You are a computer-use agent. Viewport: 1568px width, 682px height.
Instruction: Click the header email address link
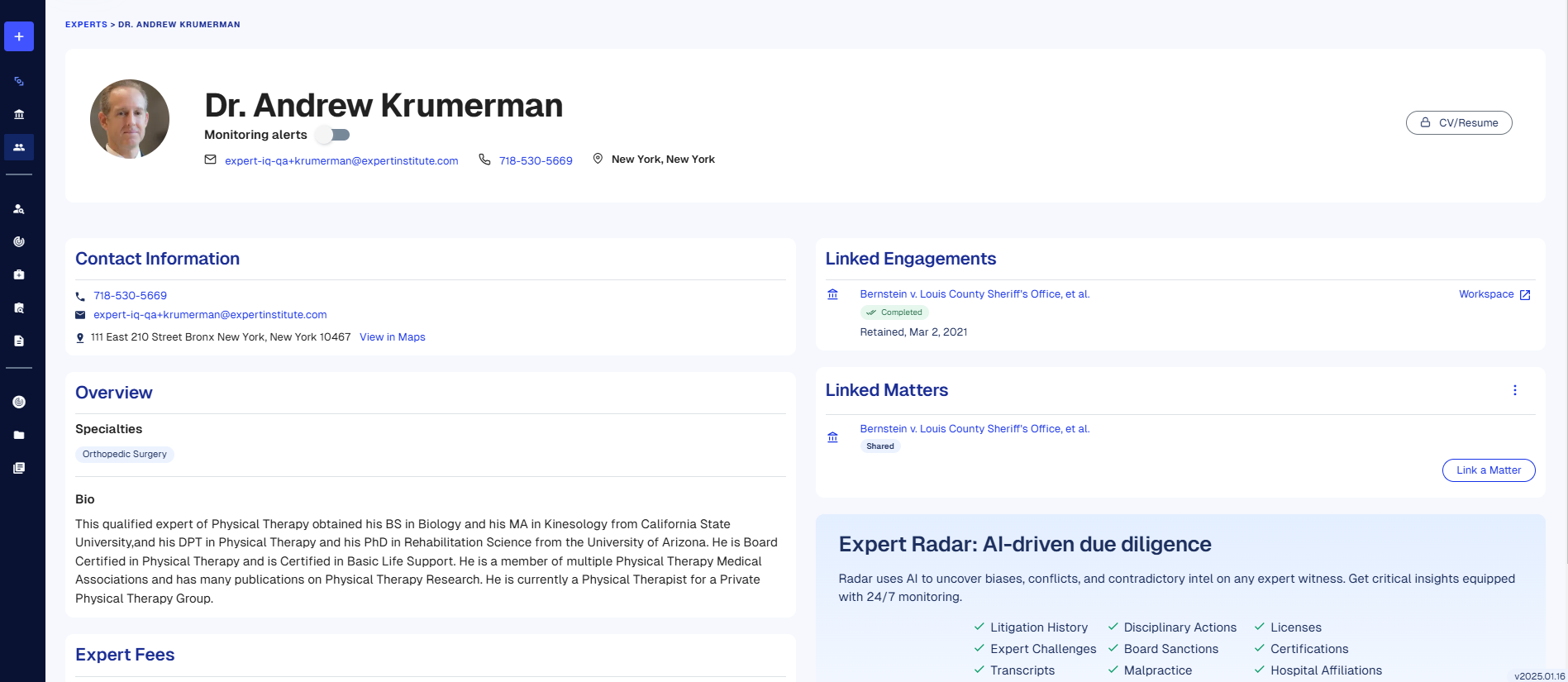tap(341, 161)
